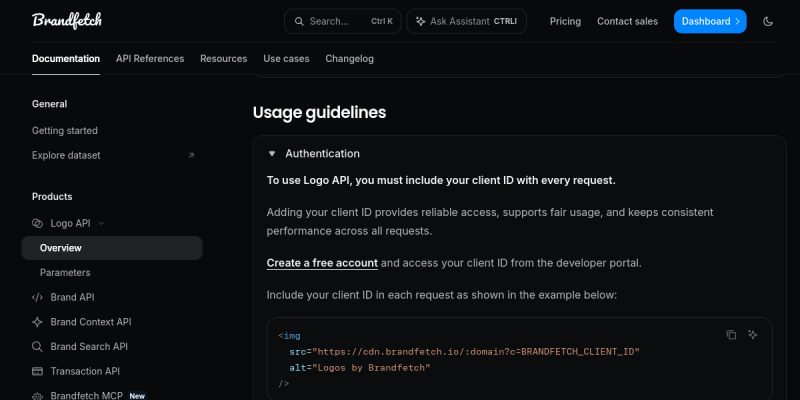The height and width of the screenshot is (400, 800).
Task: Click the Transaction API card icon
Action: pos(37,371)
